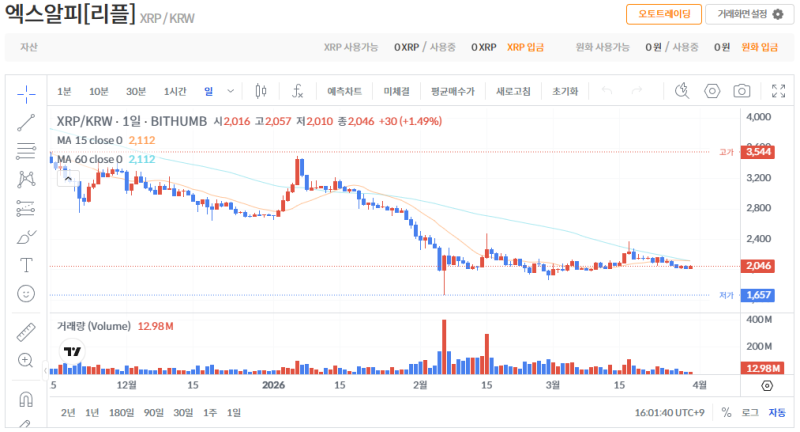Viewport: 800px width, 432px height.
Task: Toggle 미체결 open orders display
Action: 396,91
